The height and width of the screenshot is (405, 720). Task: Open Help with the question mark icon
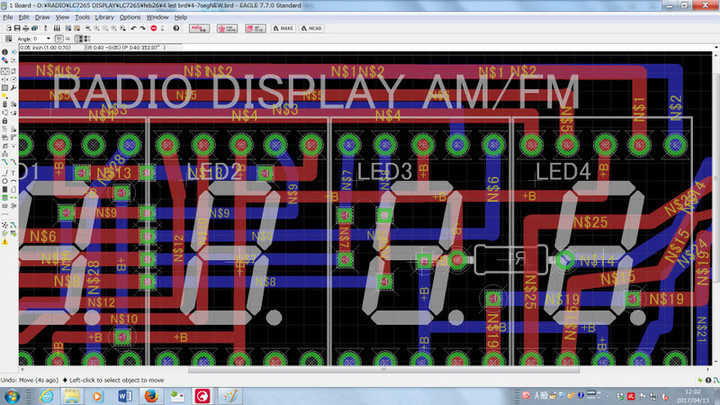pyautogui.click(x=178, y=29)
